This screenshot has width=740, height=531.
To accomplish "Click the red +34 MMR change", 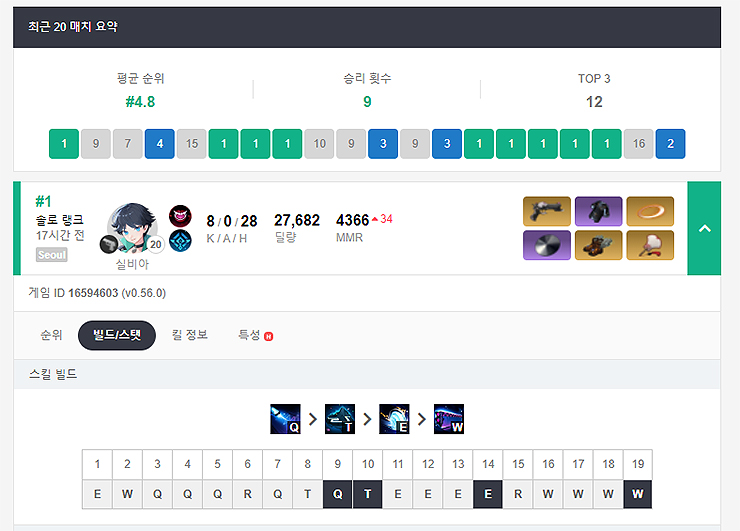I will coord(382,219).
